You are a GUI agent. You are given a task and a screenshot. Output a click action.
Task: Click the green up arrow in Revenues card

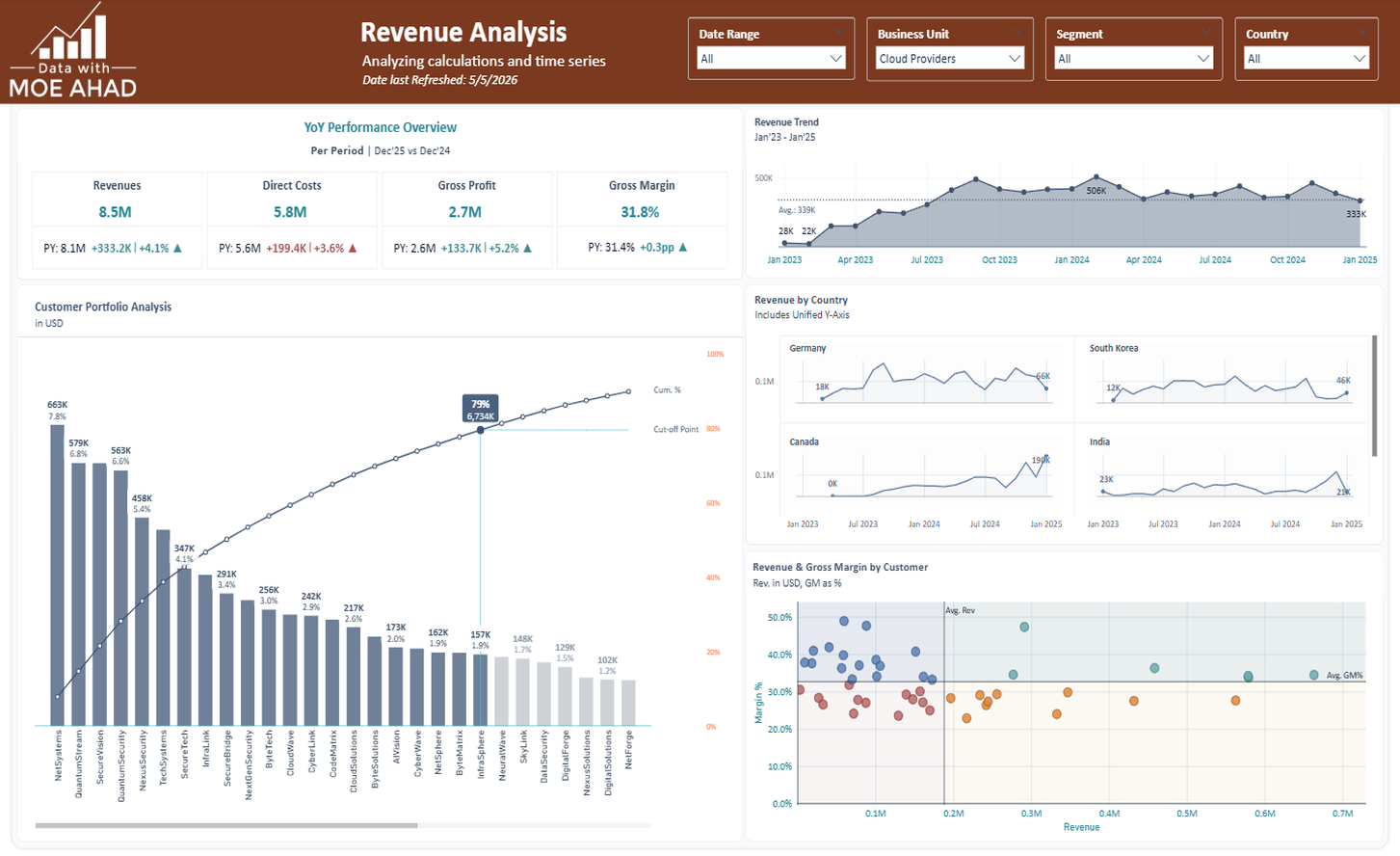(177, 248)
